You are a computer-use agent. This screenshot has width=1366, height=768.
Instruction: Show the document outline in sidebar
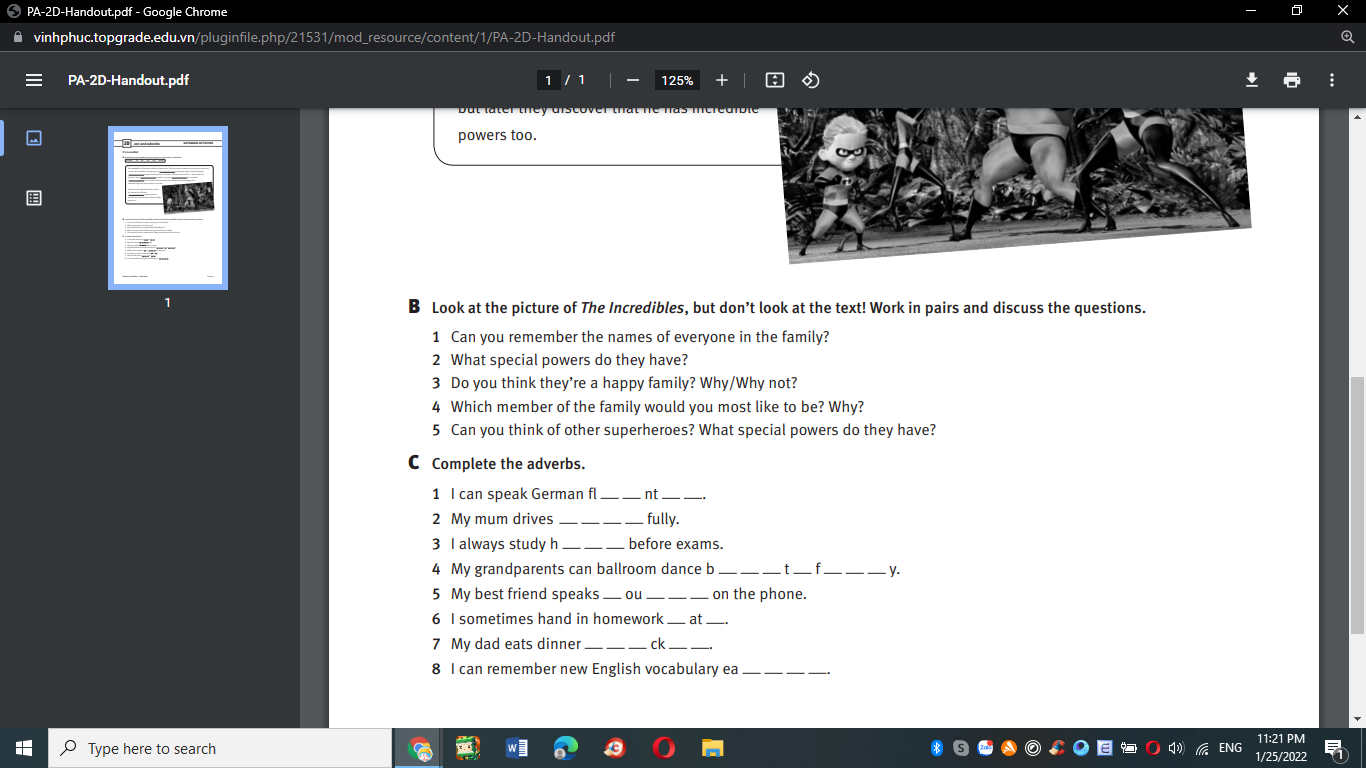click(x=34, y=198)
